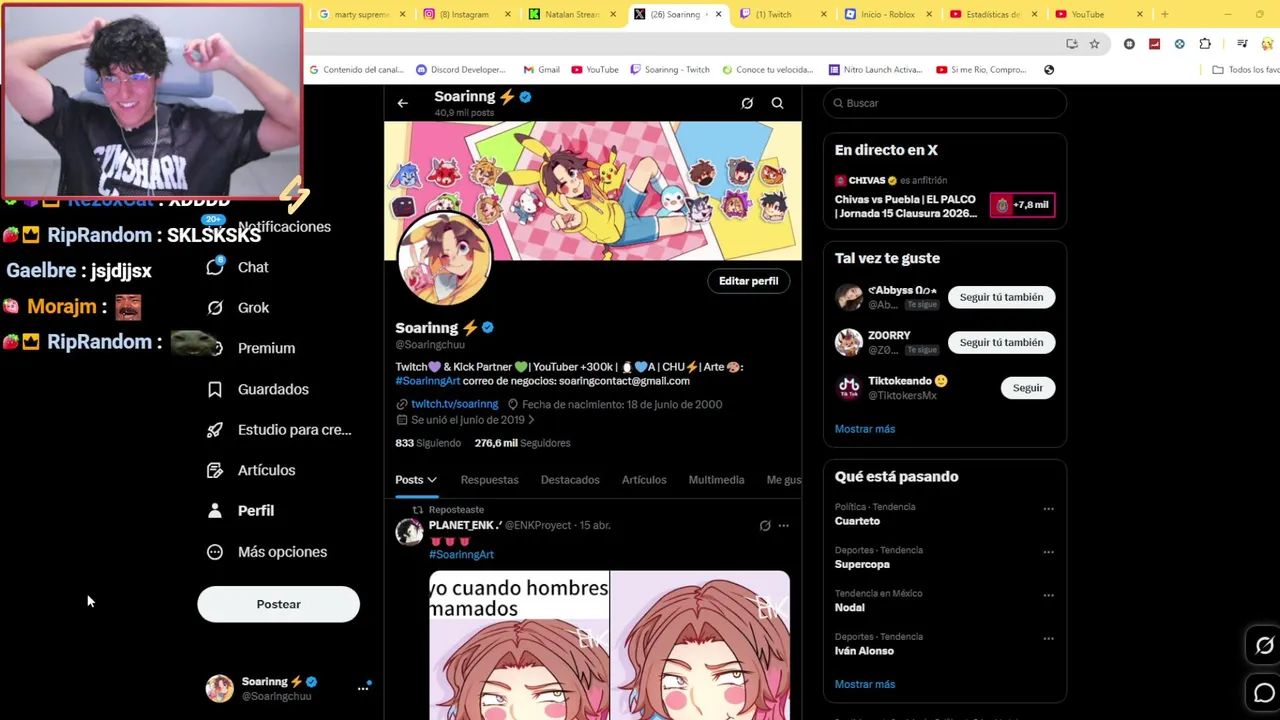
Task: Follow ZOORRY with Seguir tú también
Action: pyautogui.click(x=1001, y=342)
